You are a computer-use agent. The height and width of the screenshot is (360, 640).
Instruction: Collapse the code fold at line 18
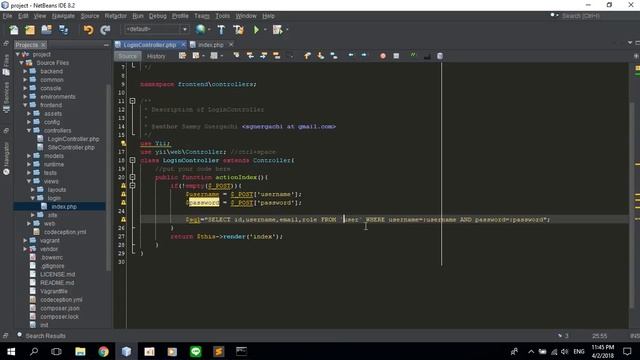[132, 160]
